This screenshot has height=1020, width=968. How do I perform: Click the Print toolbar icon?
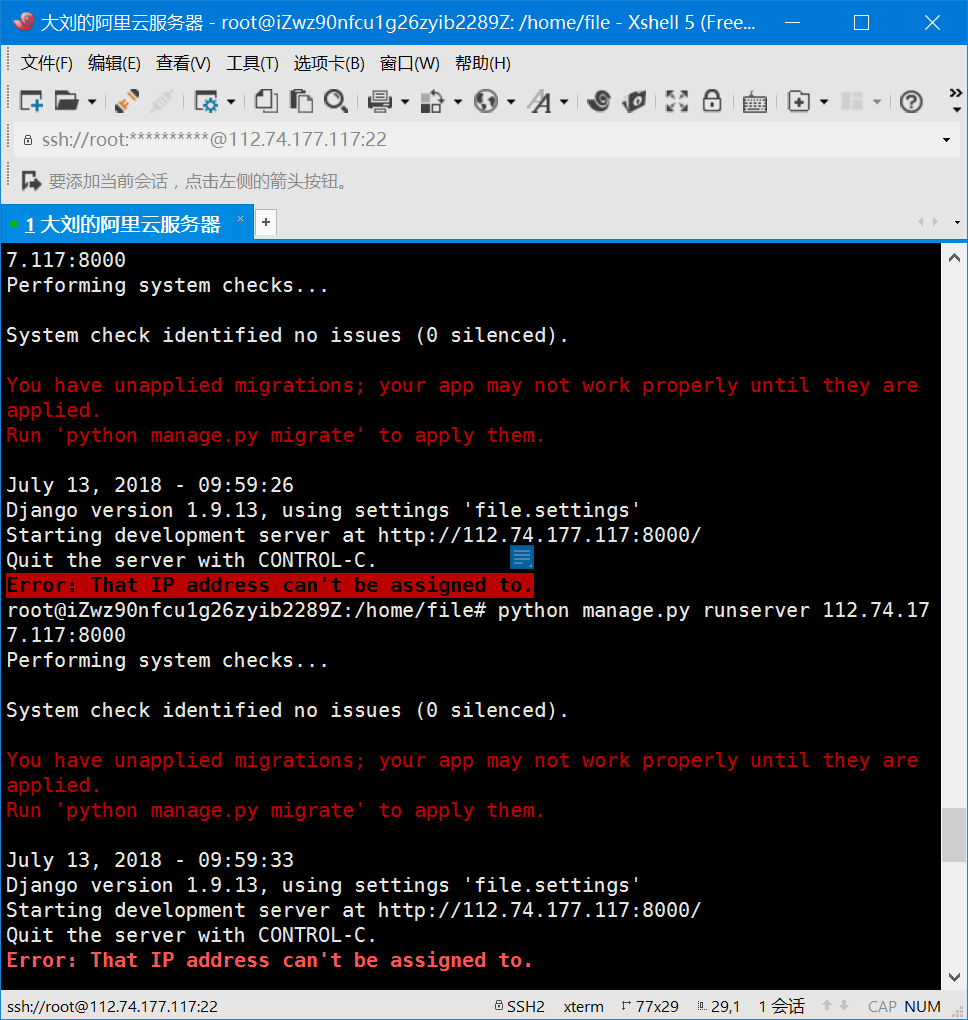(x=380, y=101)
